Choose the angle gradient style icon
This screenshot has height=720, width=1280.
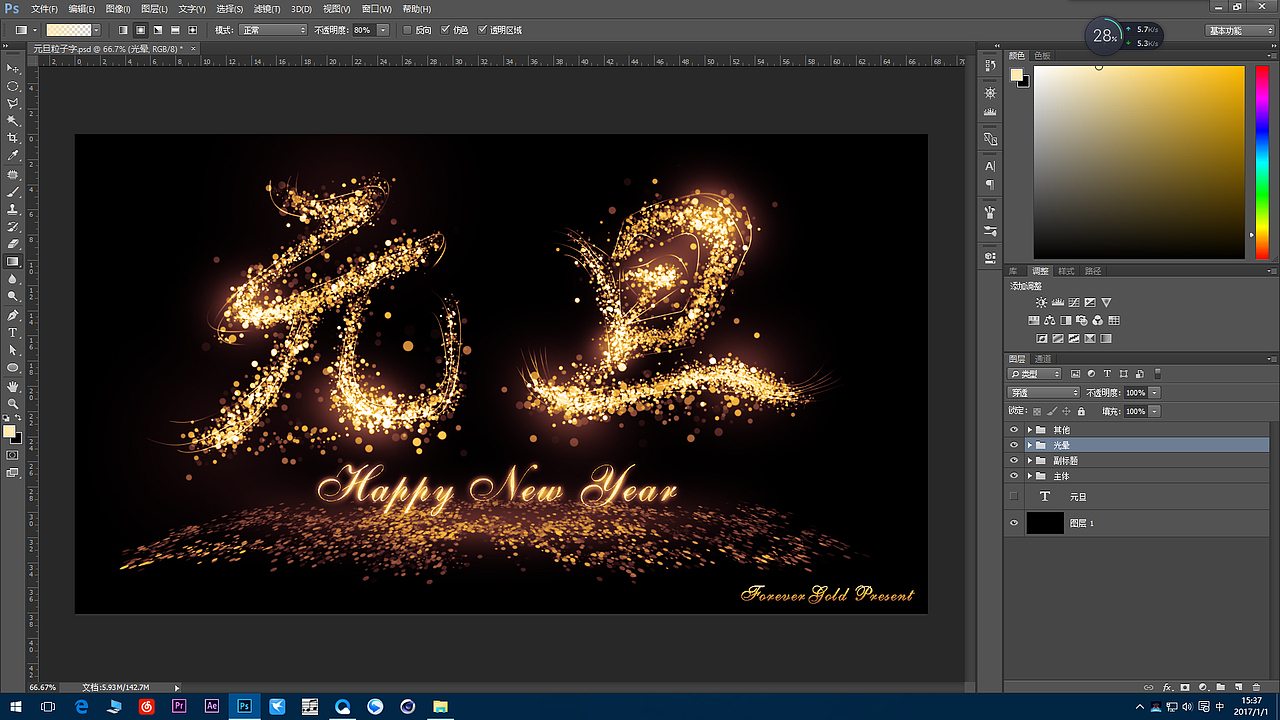pyautogui.click(x=158, y=30)
